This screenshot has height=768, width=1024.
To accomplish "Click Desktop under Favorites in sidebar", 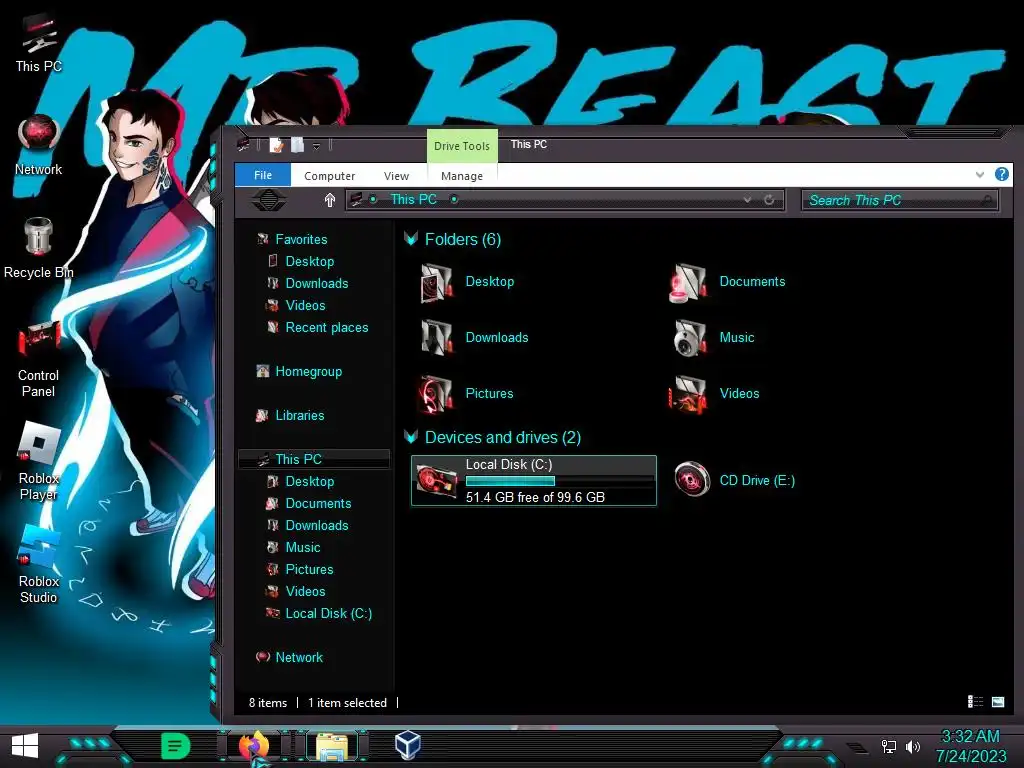I will pos(310,261).
